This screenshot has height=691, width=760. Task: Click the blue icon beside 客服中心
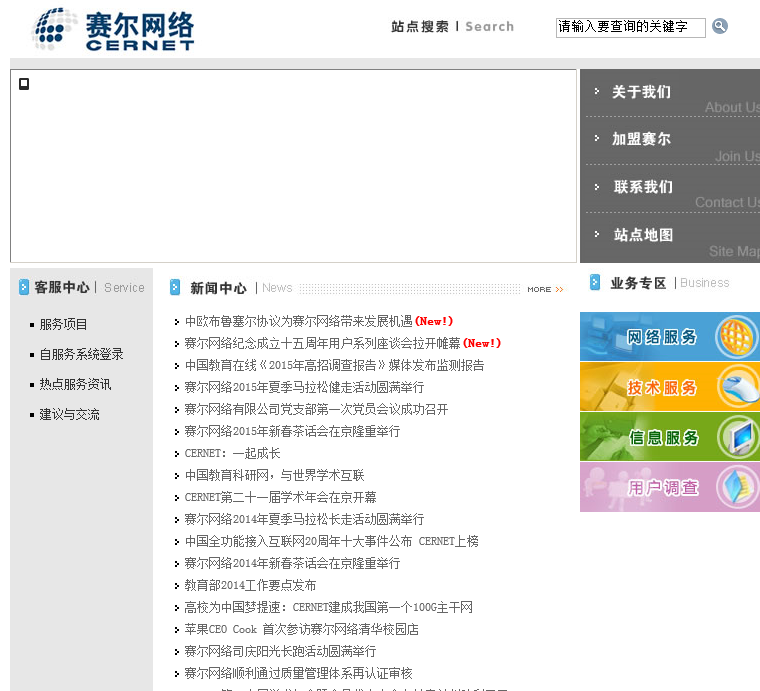click(x=24, y=287)
